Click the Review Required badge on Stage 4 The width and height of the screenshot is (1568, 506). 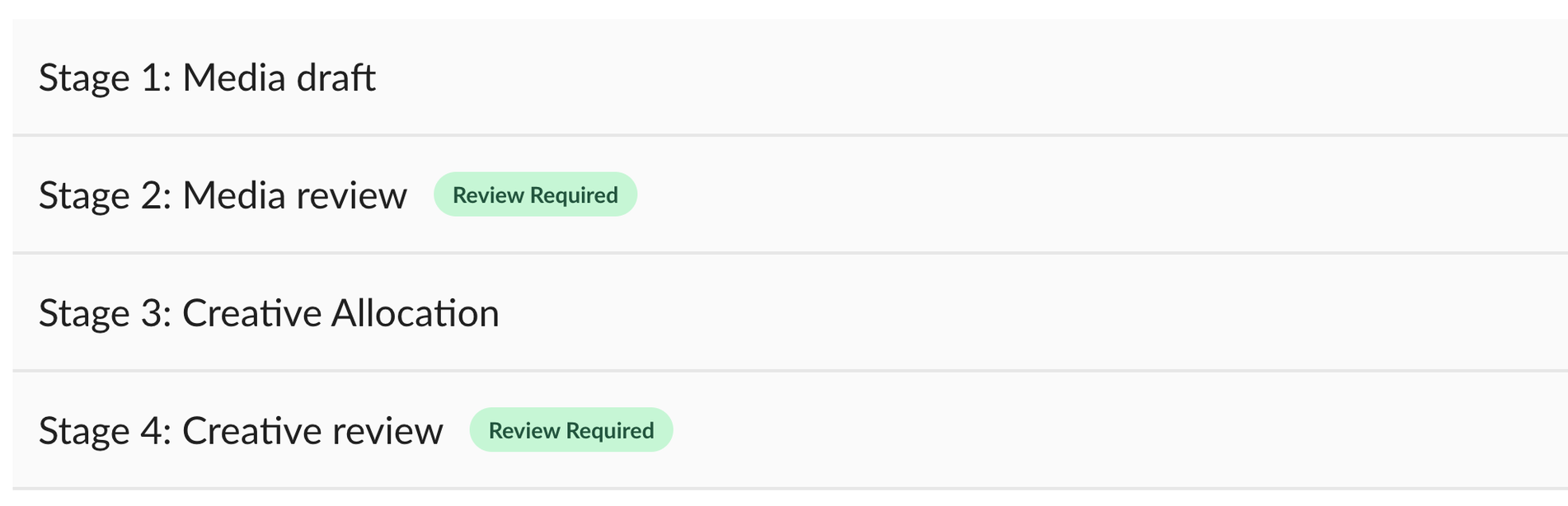571,431
